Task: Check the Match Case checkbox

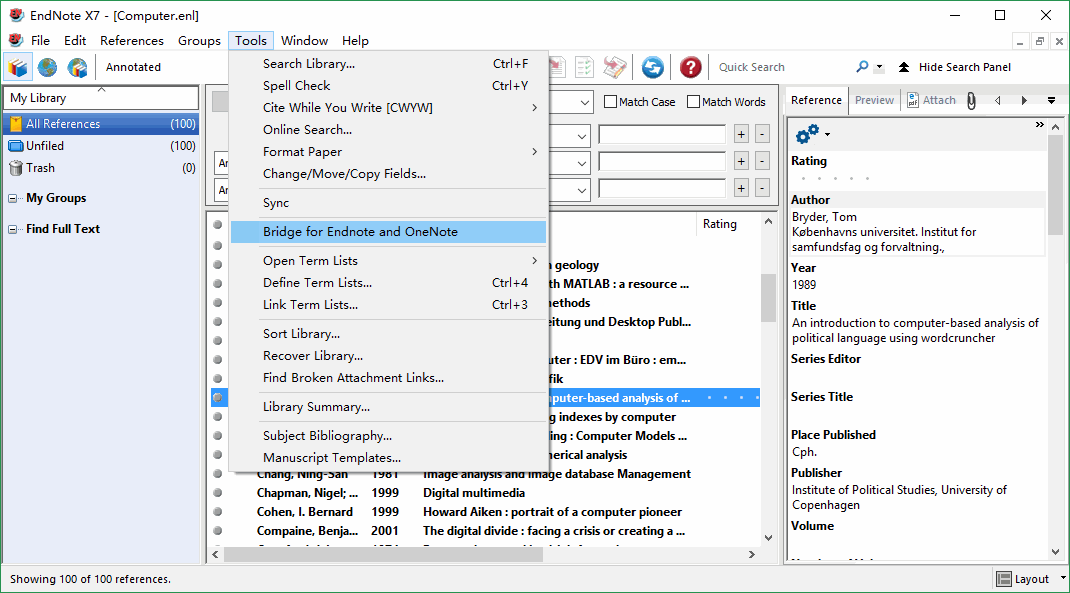Action: coord(611,102)
